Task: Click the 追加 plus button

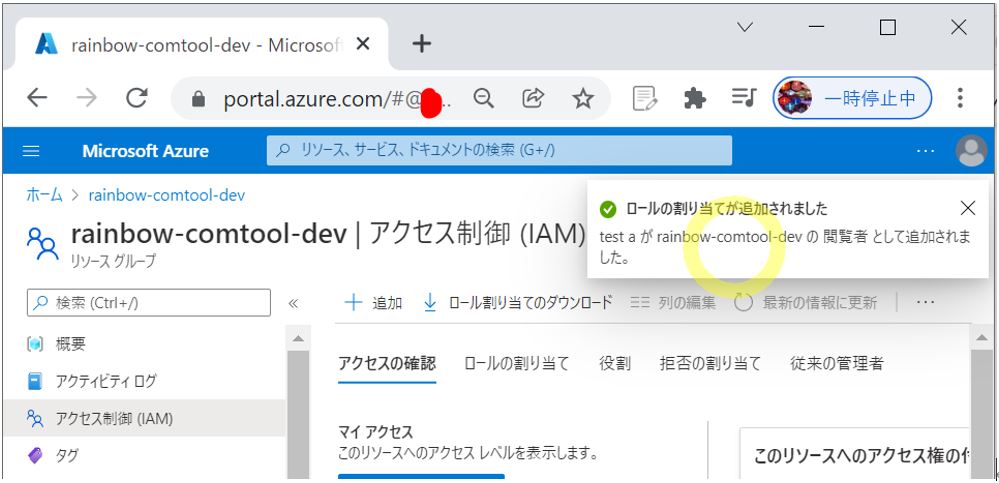Action: pyautogui.click(x=373, y=303)
